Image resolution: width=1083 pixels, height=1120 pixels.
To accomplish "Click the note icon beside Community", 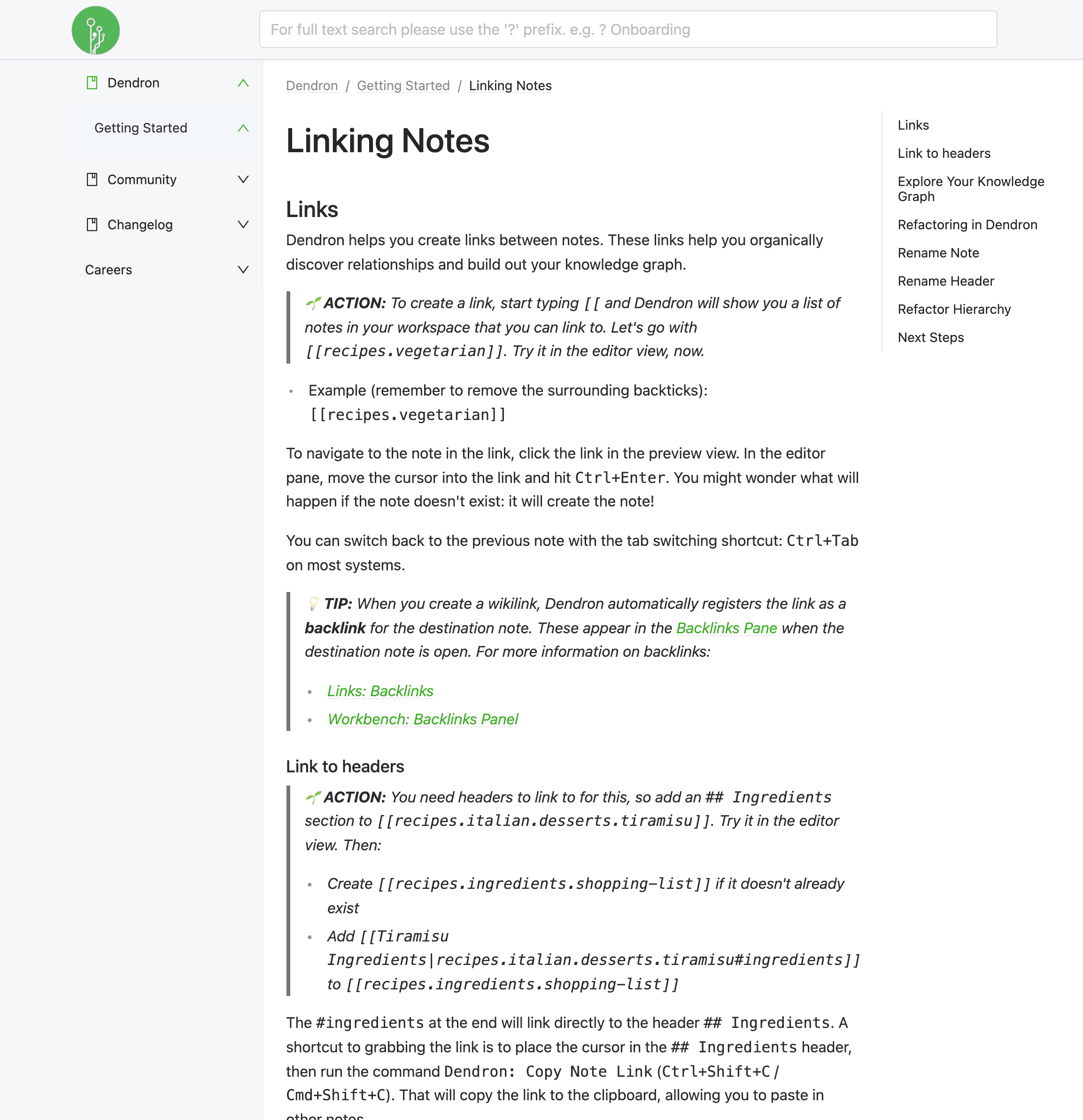I will [x=93, y=179].
